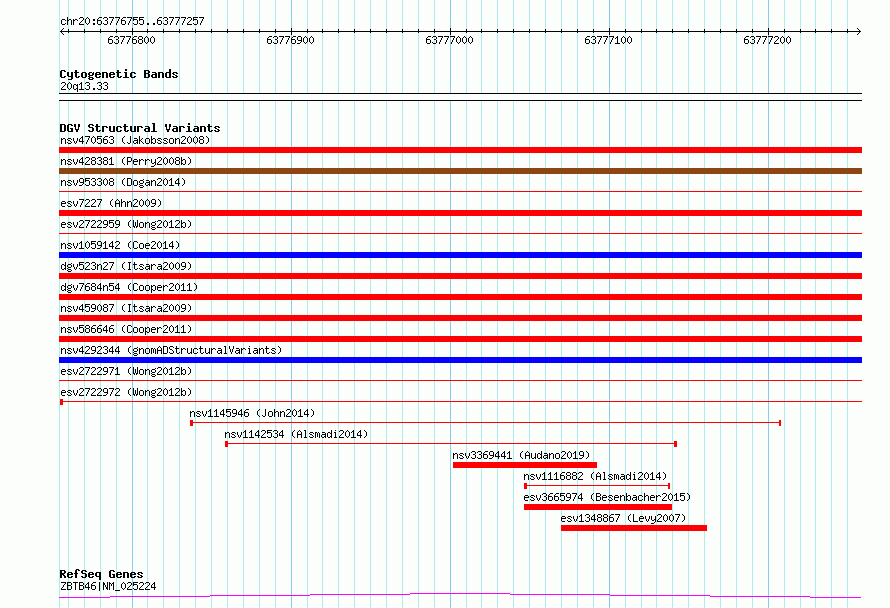Select the blue nsv1059142 variant bar
The height and width of the screenshot is (608, 890).
pyautogui.click(x=460, y=255)
